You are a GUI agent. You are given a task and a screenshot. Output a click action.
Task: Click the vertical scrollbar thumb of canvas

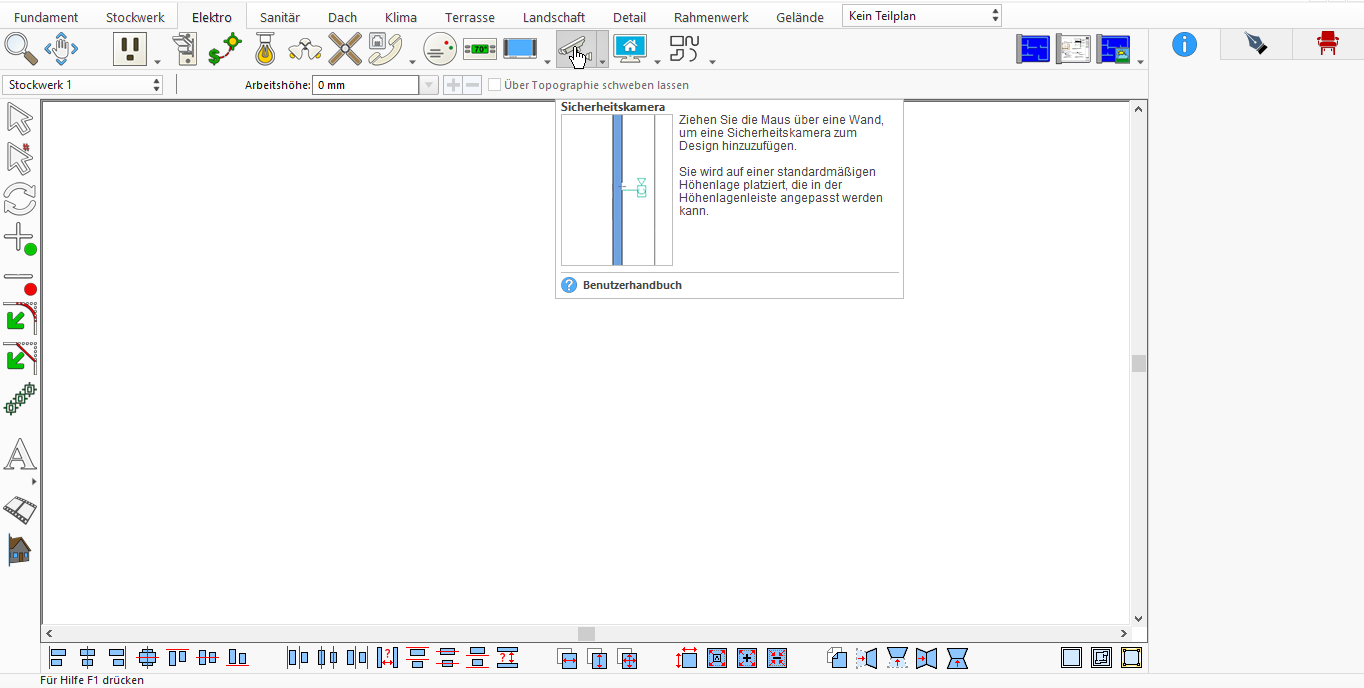click(1138, 363)
